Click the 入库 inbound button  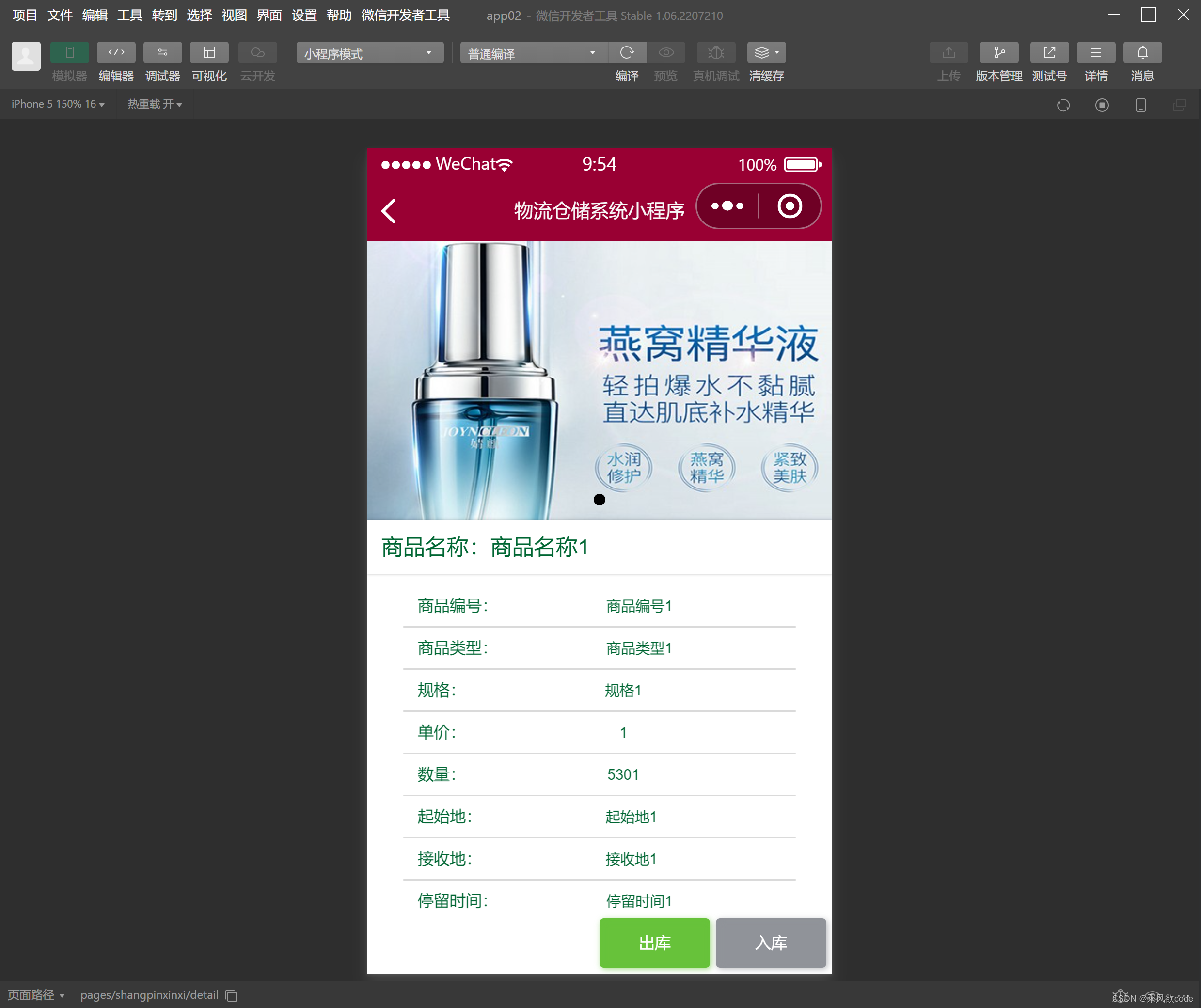[x=770, y=944]
